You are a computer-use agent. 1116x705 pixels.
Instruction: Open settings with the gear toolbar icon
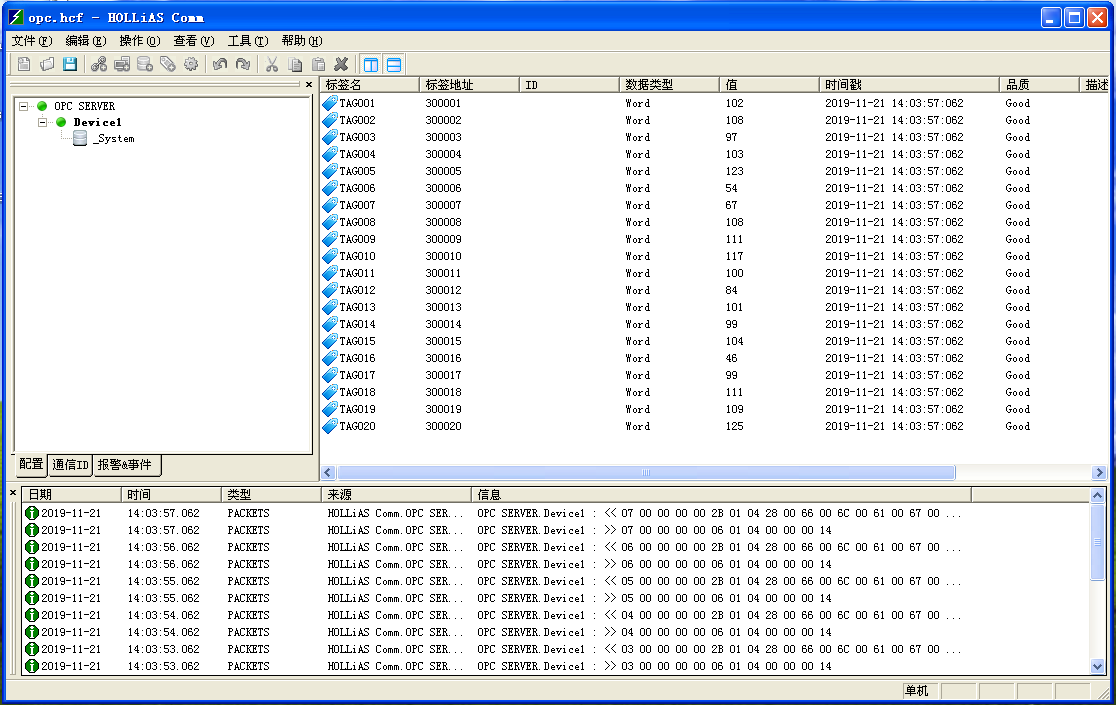coord(191,64)
